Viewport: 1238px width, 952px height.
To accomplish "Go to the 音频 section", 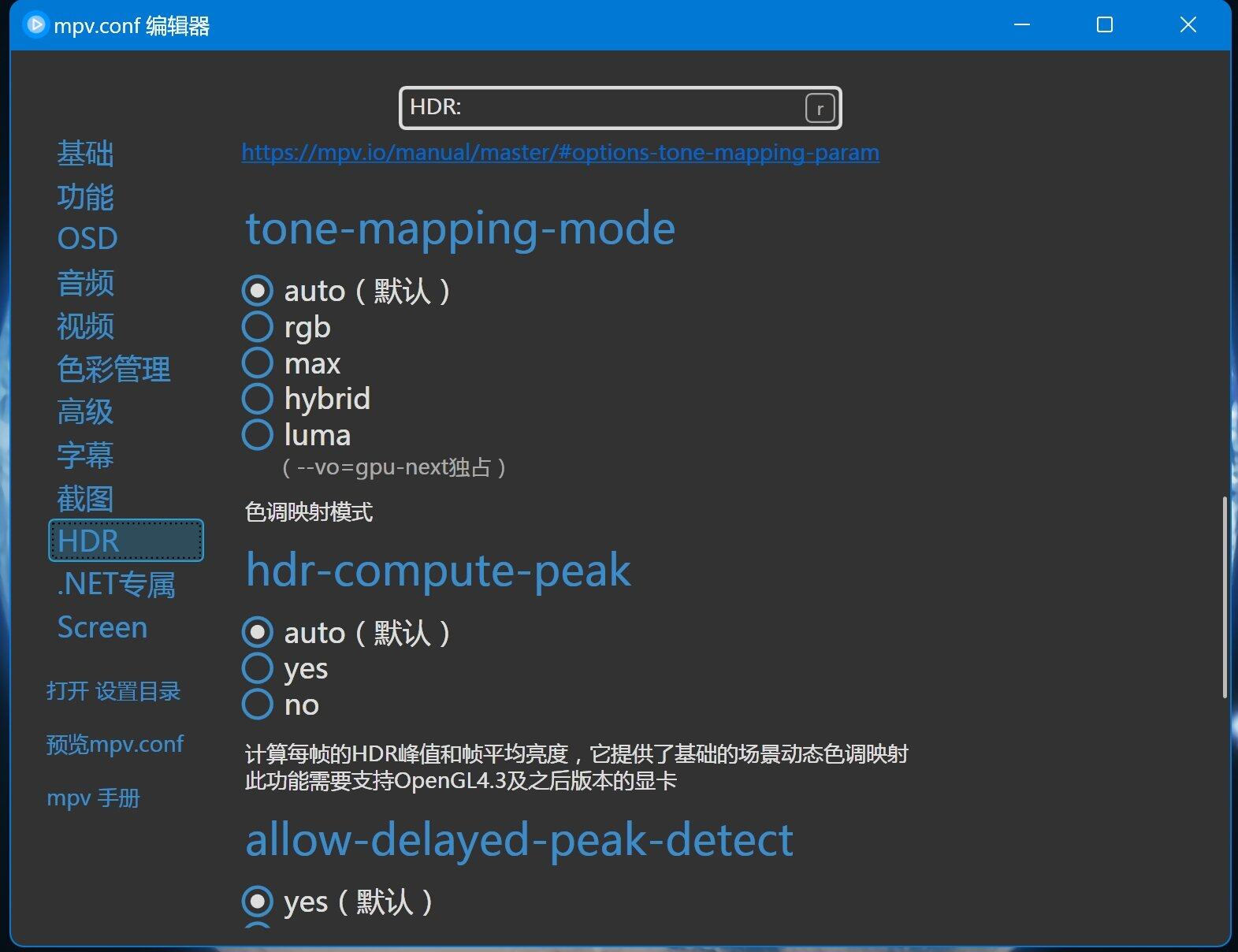I will click(x=85, y=282).
